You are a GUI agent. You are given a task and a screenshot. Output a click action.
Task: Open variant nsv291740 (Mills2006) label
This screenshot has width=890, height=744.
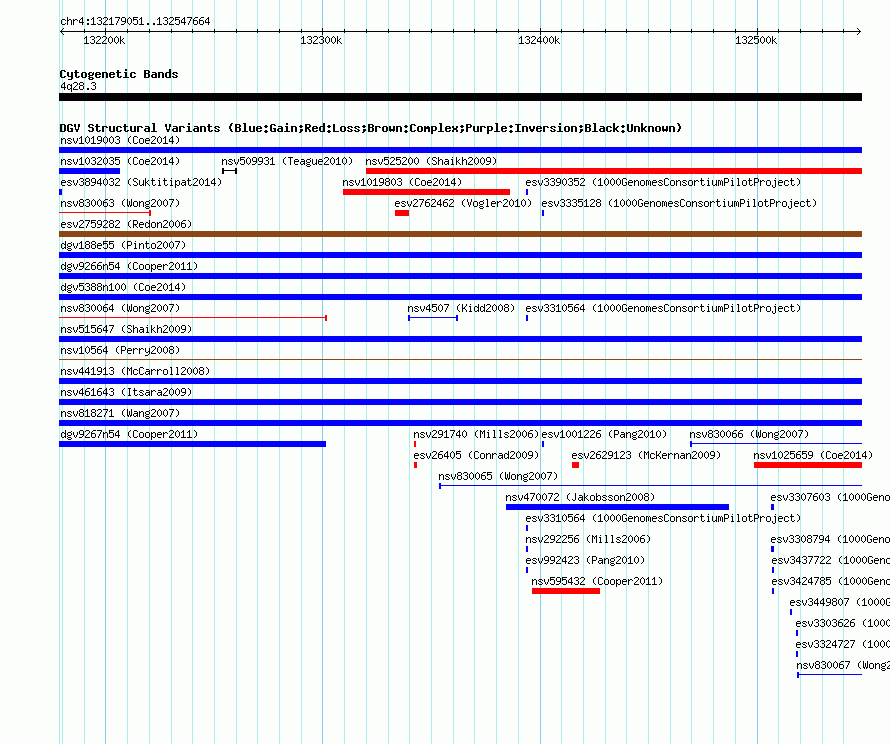[x=476, y=434]
